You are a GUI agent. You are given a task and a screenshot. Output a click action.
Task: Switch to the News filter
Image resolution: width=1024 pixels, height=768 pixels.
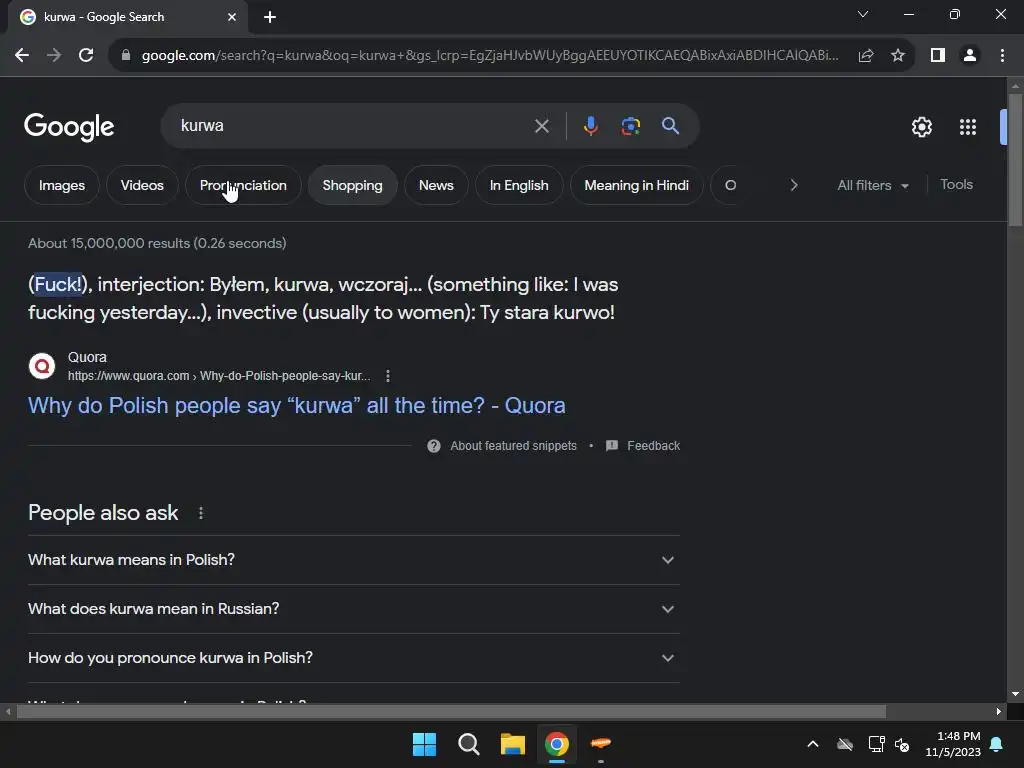tap(436, 185)
